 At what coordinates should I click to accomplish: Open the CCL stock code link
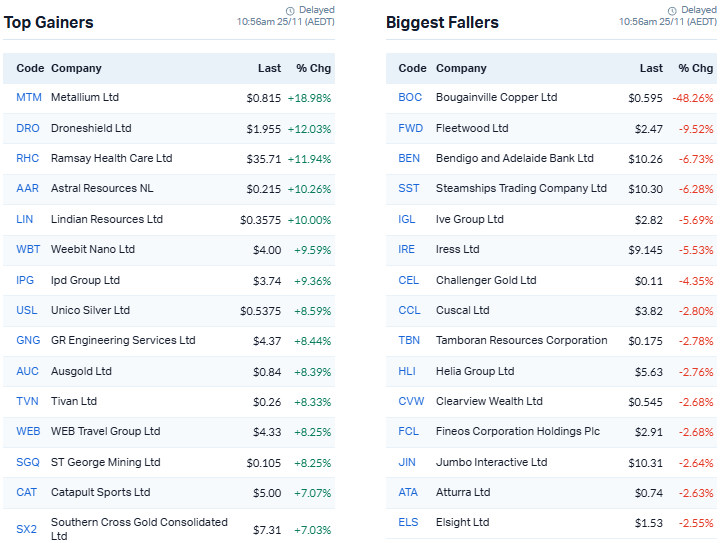pos(409,310)
